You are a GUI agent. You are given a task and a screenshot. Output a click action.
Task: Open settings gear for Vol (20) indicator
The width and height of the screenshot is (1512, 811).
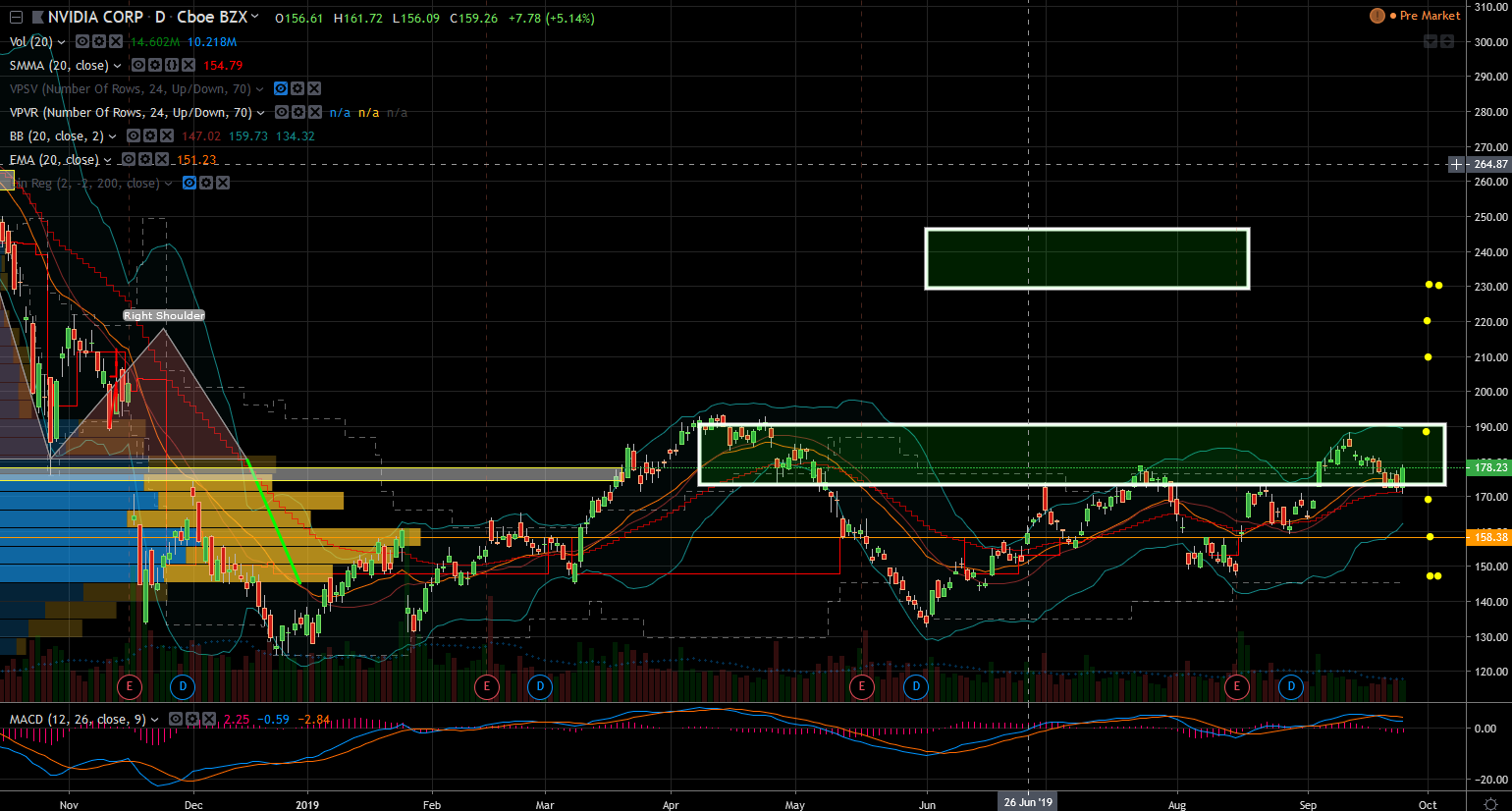[99, 41]
